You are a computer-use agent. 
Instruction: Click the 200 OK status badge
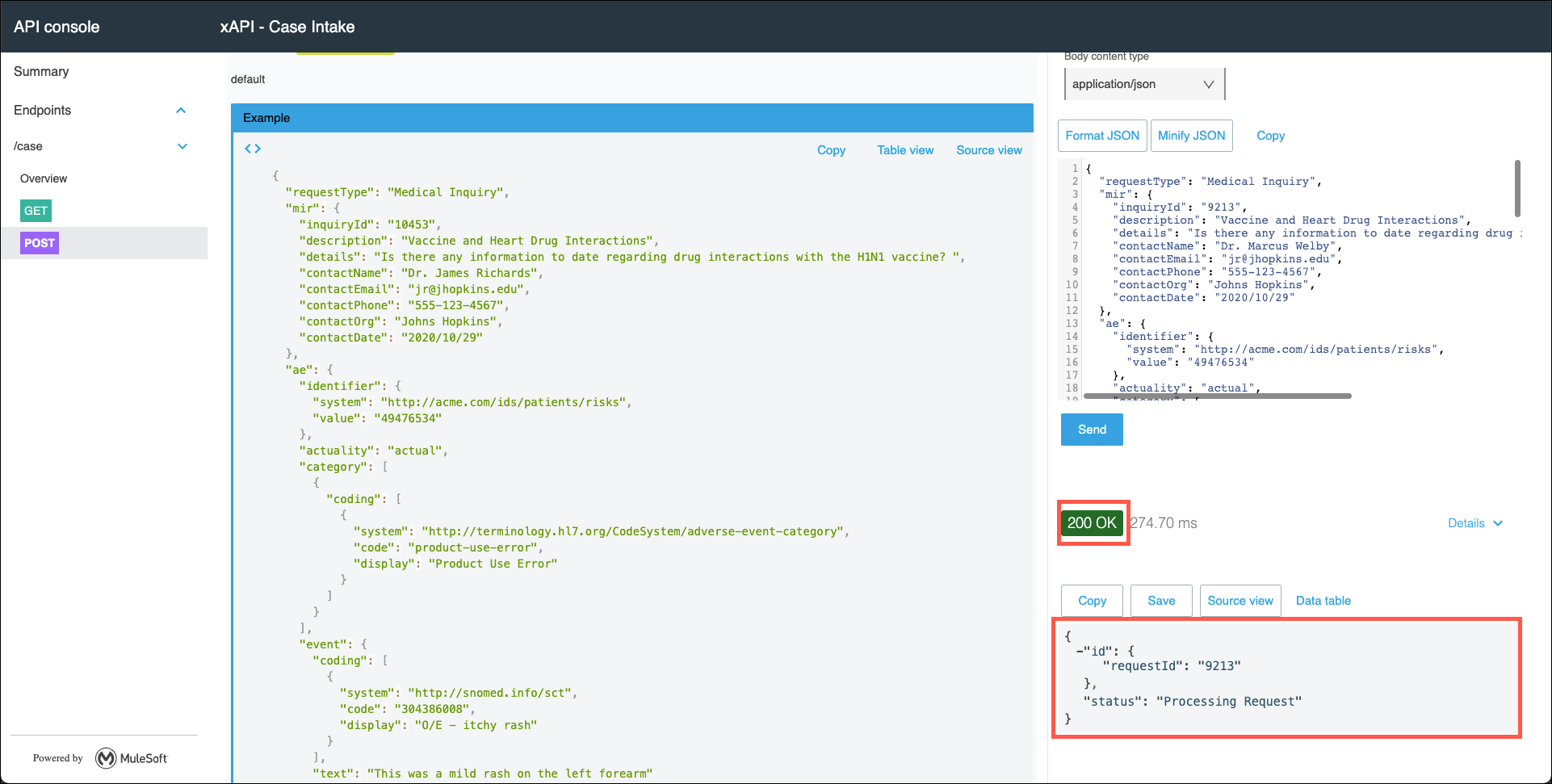tap(1092, 523)
